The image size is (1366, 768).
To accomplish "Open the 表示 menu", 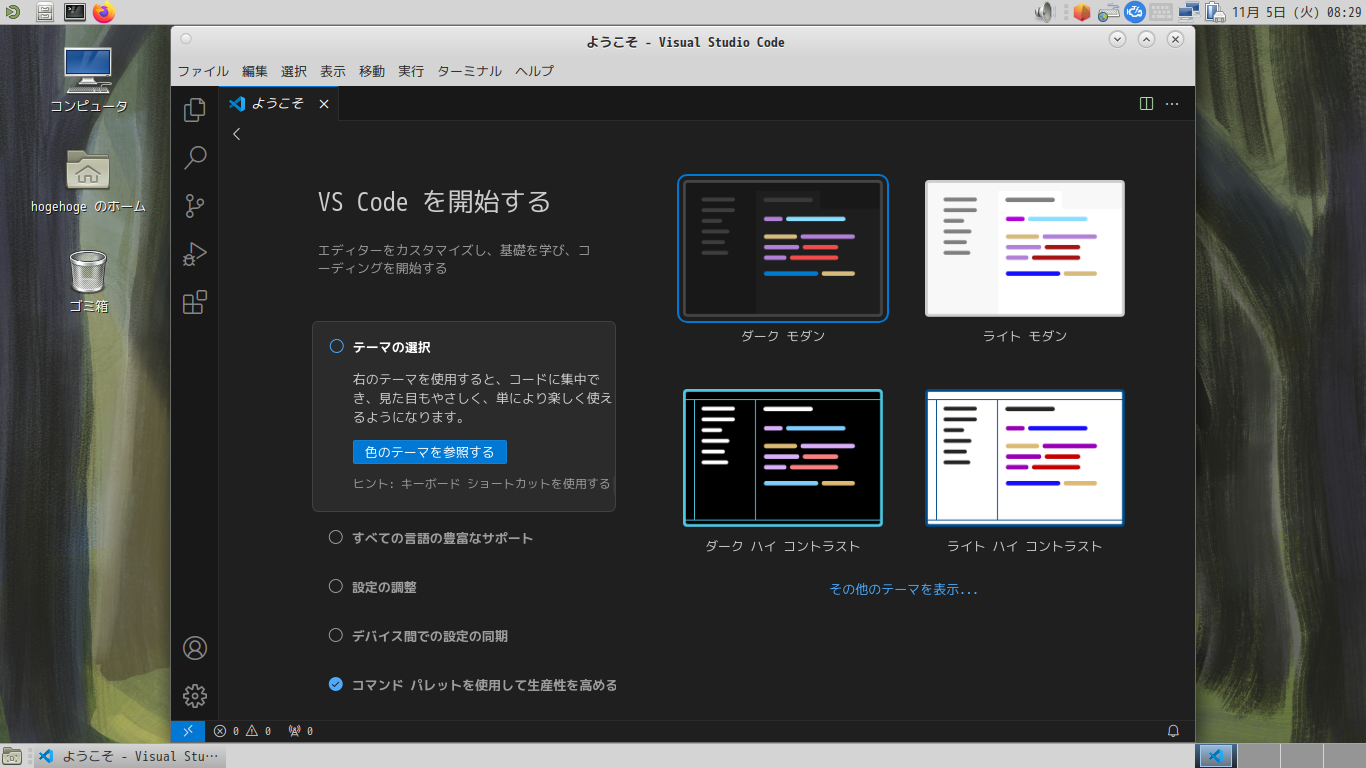I will [333, 71].
